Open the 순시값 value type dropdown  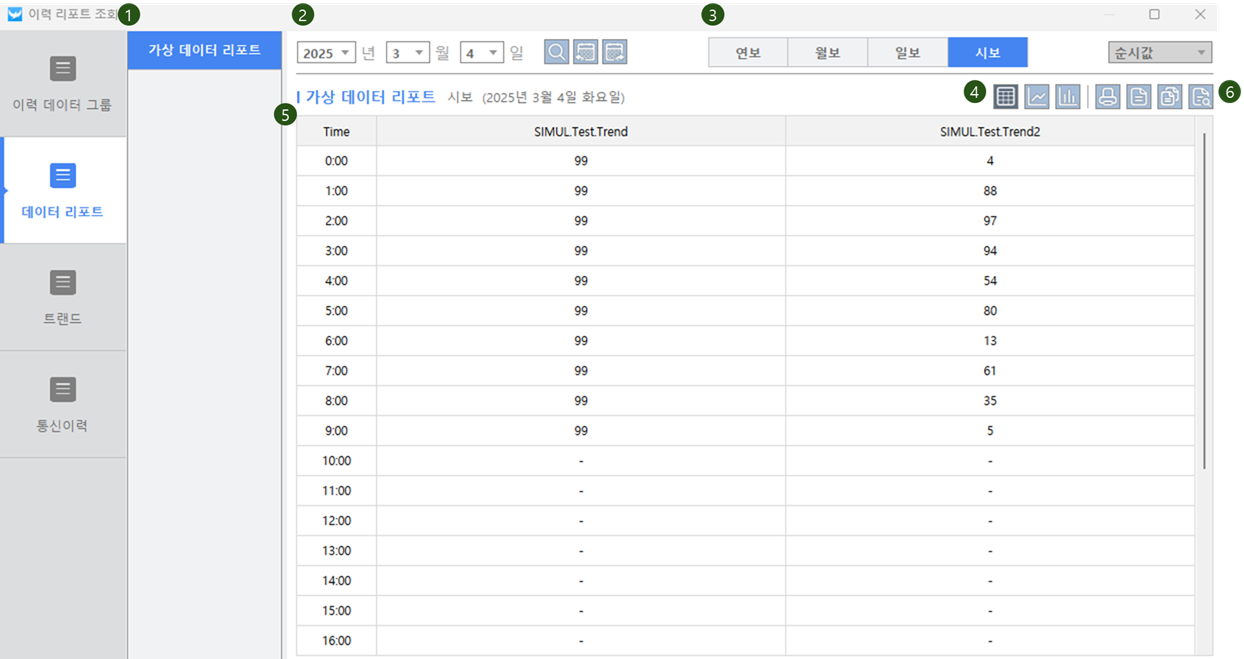click(1160, 53)
